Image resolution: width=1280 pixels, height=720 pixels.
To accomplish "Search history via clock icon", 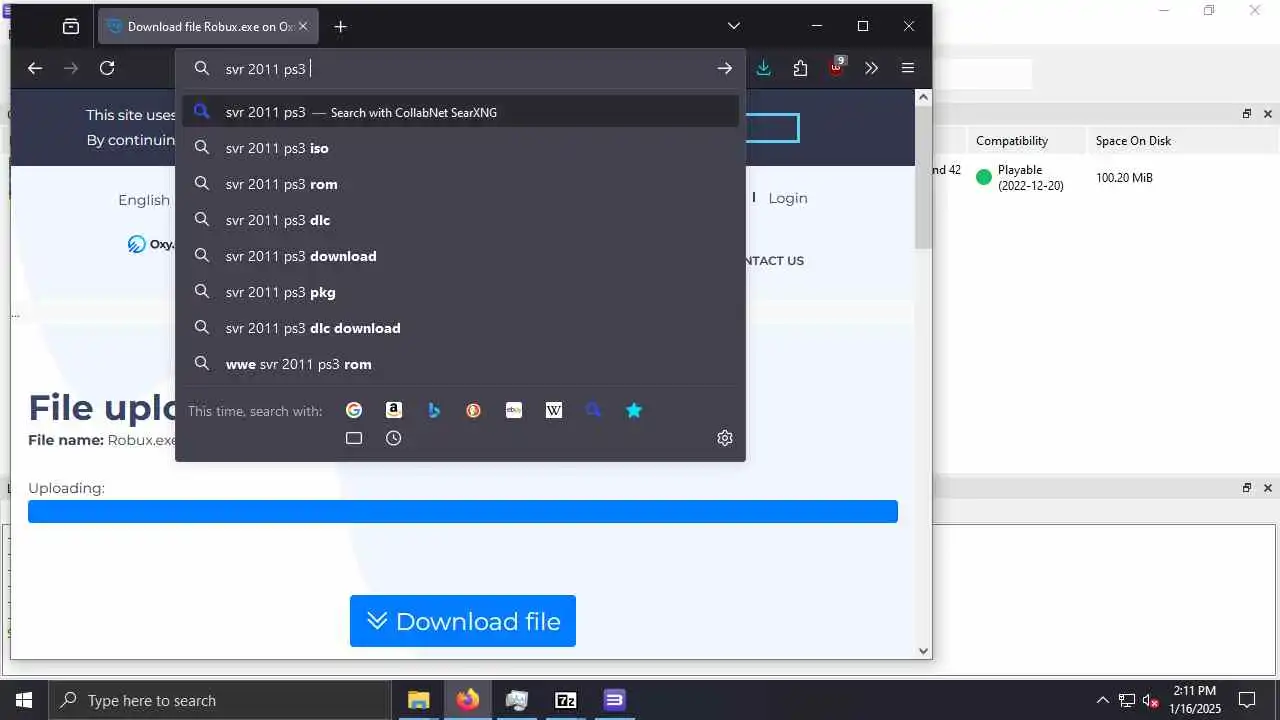I will point(394,438).
